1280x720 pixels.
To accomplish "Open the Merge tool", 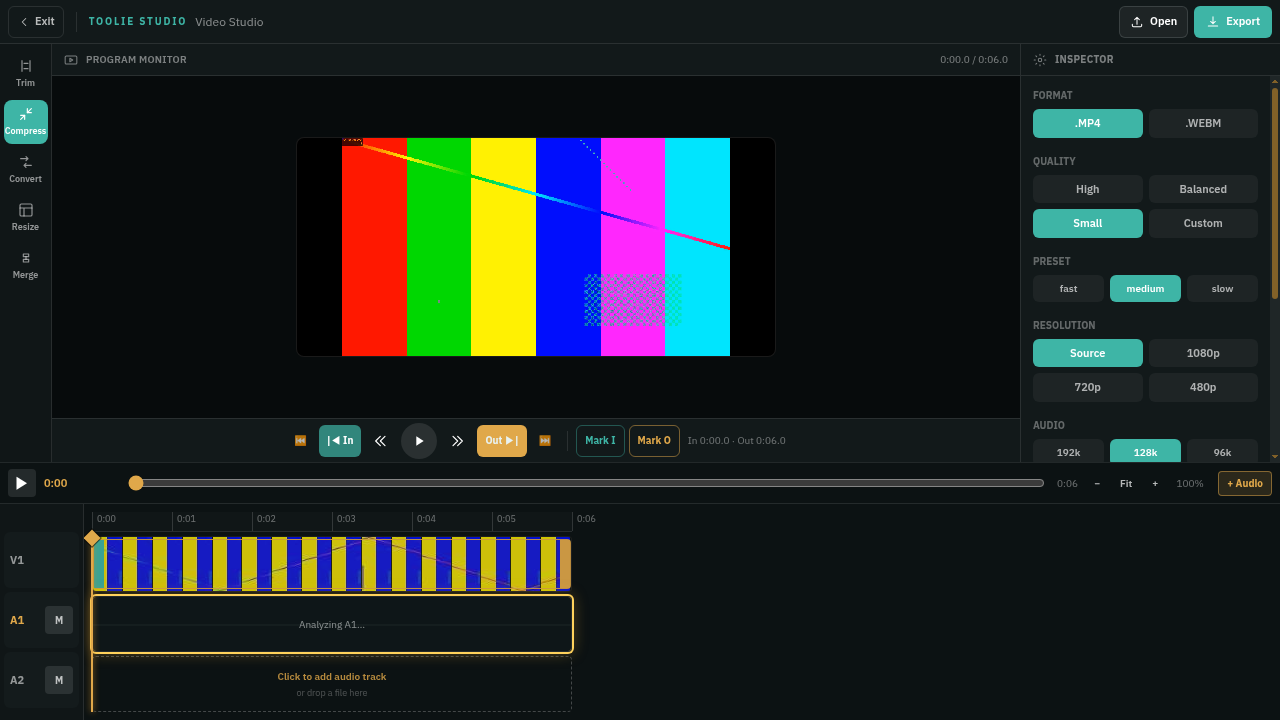I will click(25, 265).
